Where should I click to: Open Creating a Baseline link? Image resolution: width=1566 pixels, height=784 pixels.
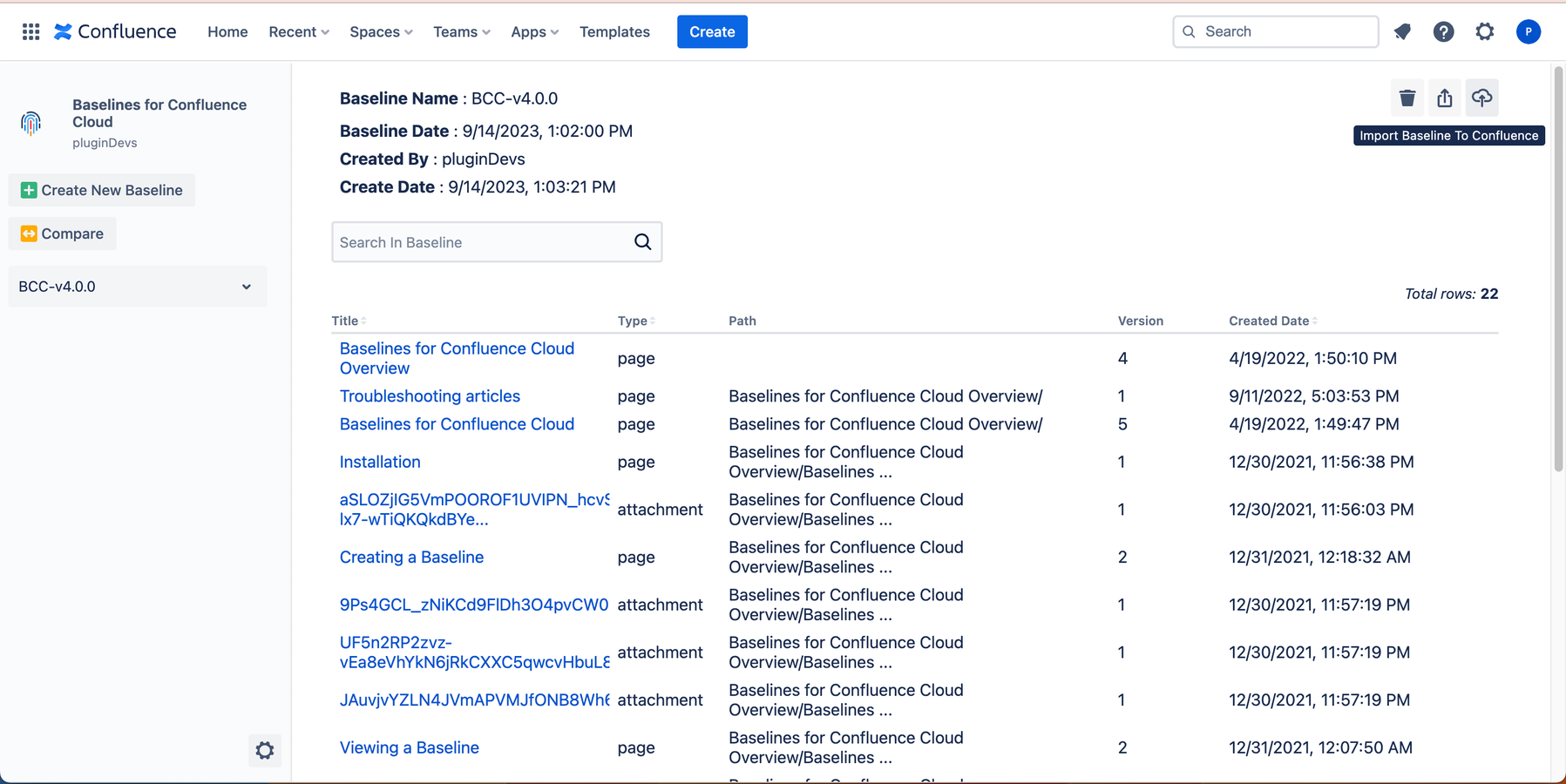(x=411, y=557)
